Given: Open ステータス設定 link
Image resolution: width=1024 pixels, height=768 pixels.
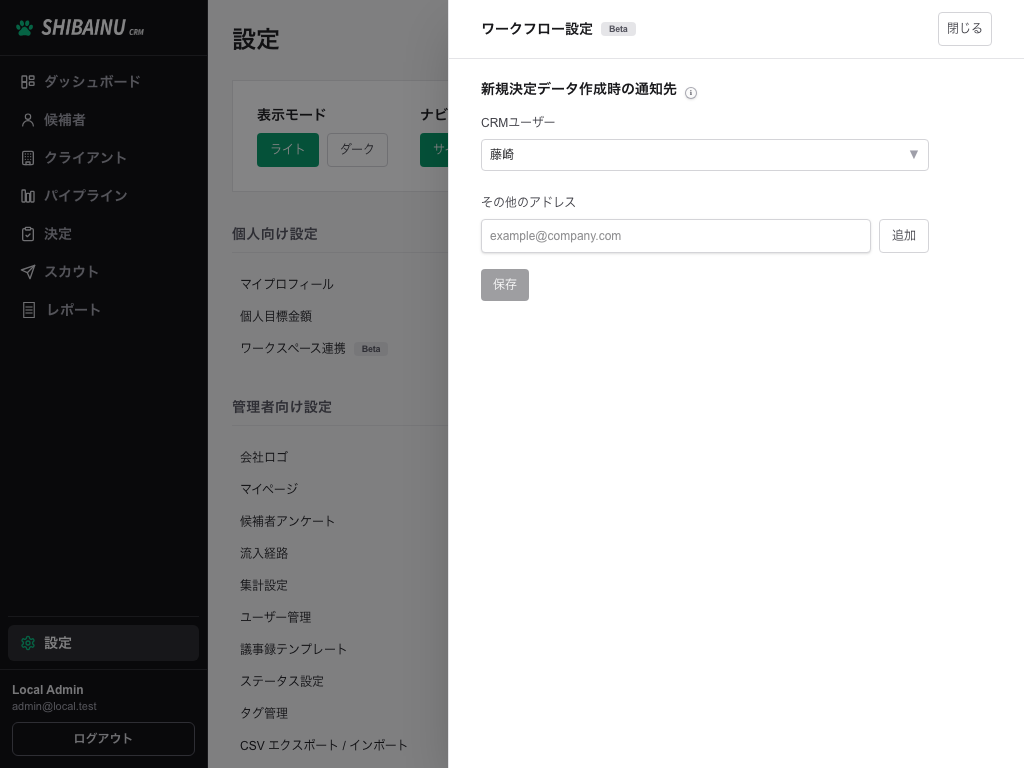Looking at the screenshot, I should coord(281,681).
